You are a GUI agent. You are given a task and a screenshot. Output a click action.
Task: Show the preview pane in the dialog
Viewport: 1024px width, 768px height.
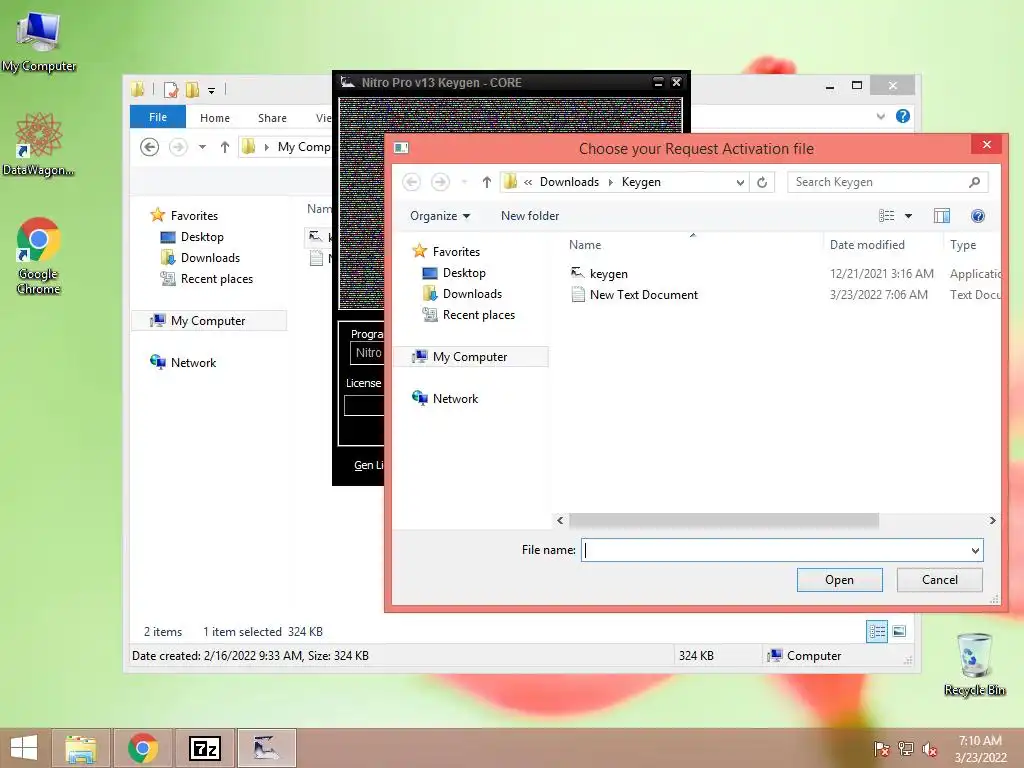click(x=942, y=216)
